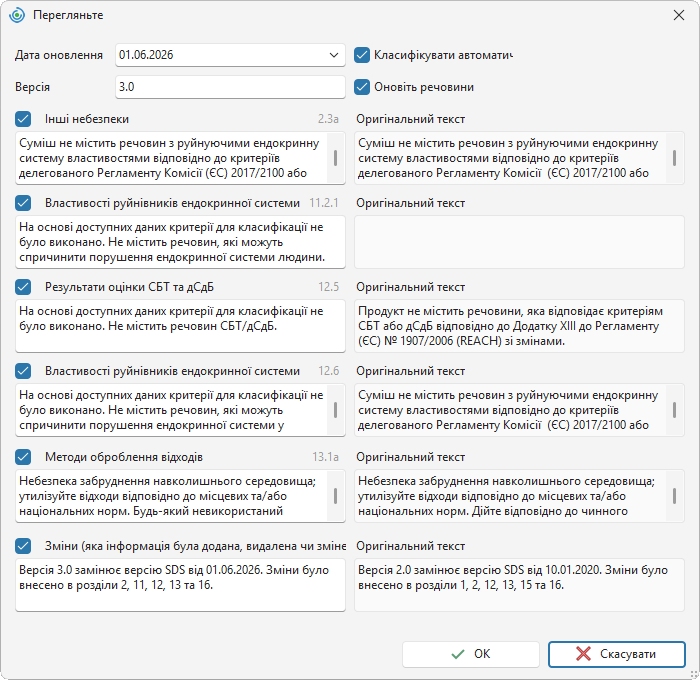Image resolution: width=700 pixels, height=680 pixels.
Task: Click the app logo icon in title bar
Action: click(17, 15)
